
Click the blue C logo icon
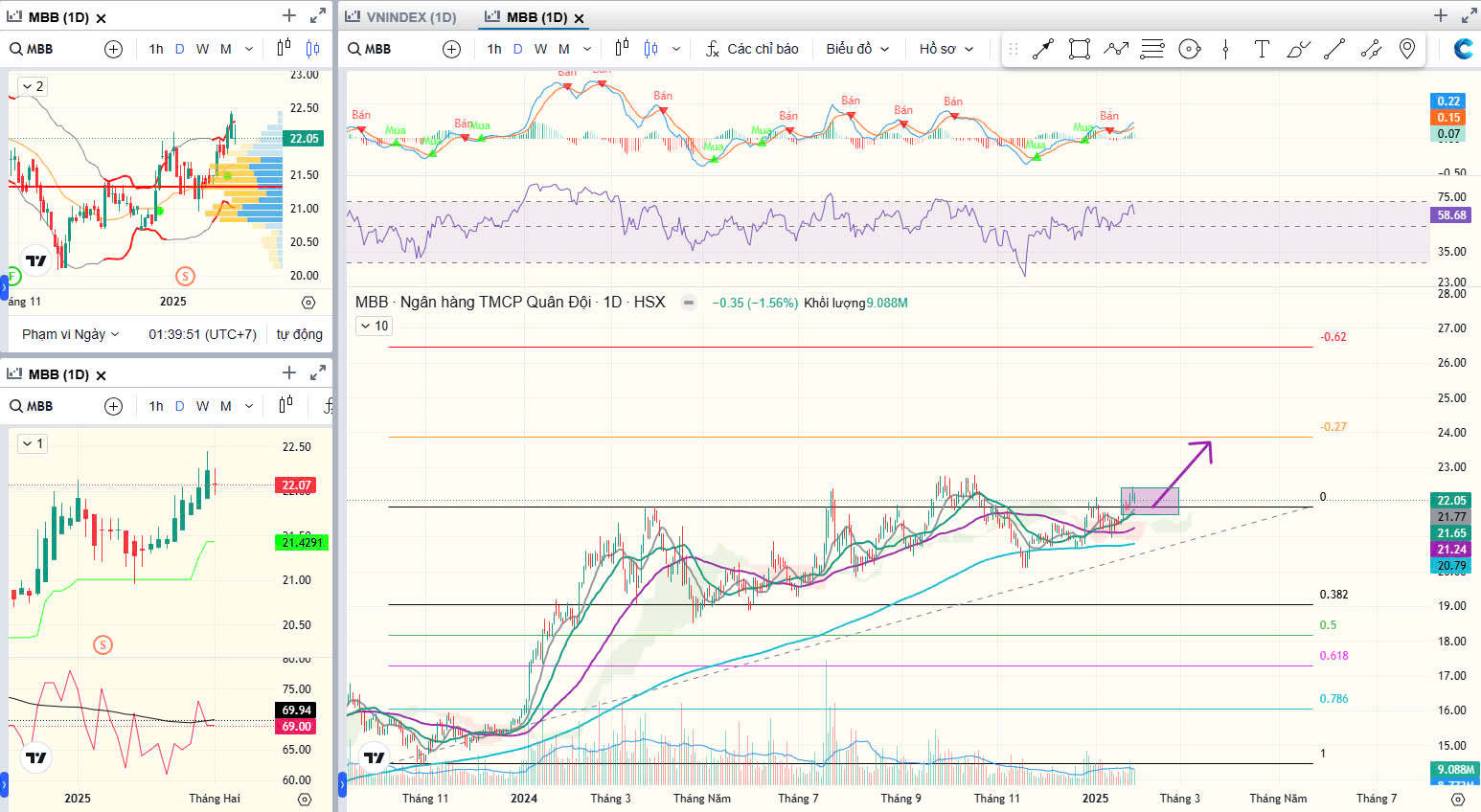point(1463,49)
